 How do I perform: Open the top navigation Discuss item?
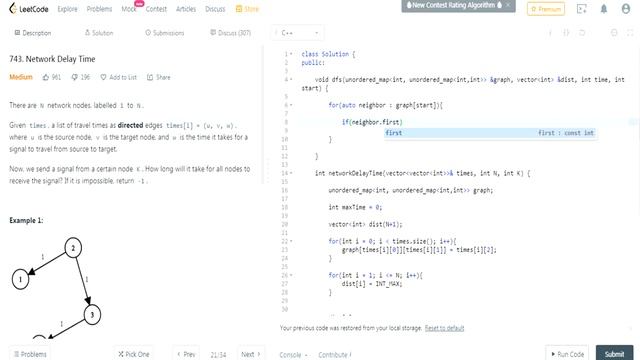(x=215, y=9)
